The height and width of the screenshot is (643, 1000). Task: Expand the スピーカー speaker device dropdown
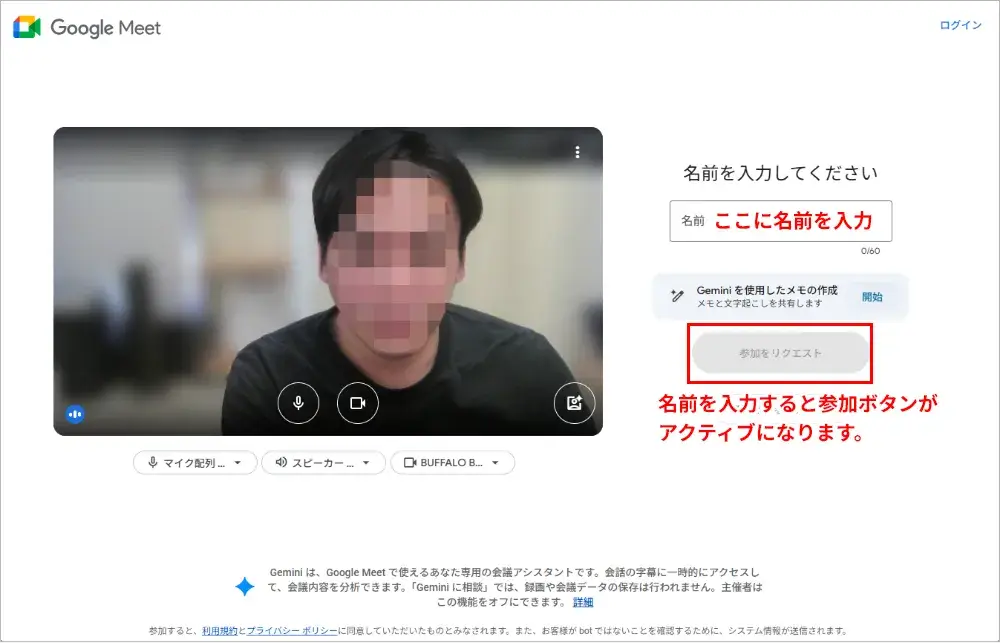(366, 462)
